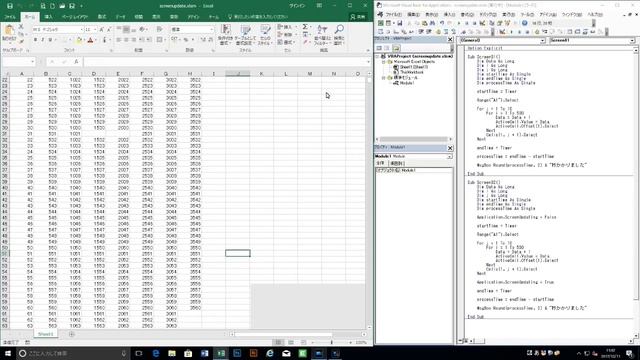Select Module1 in VBA project tree
640x360 pixels.
pyautogui.click(x=407, y=83)
